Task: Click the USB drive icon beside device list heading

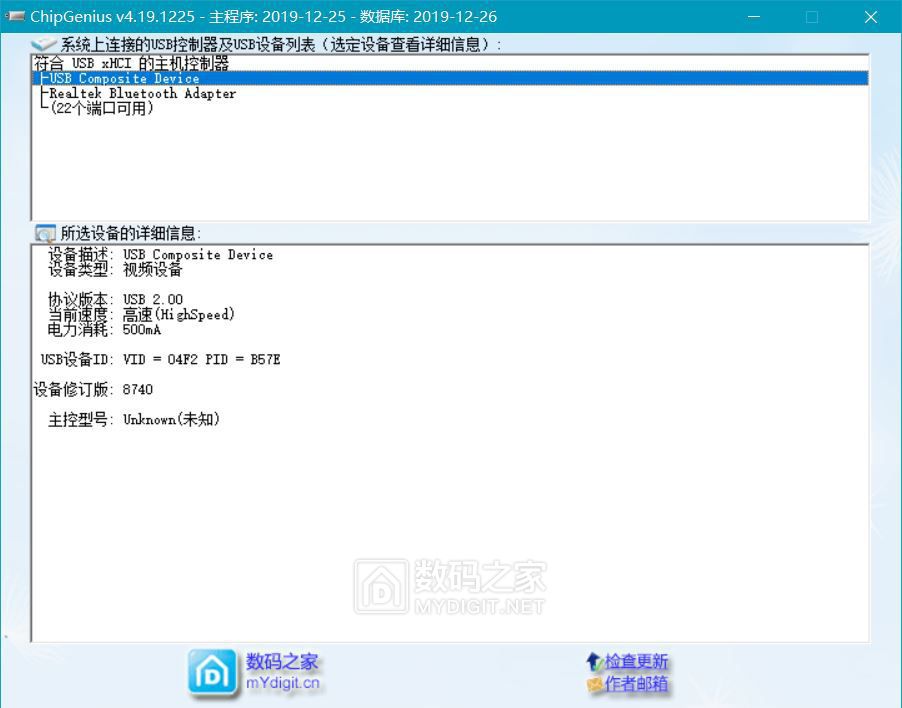Action: pyautogui.click(x=44, y=44)
